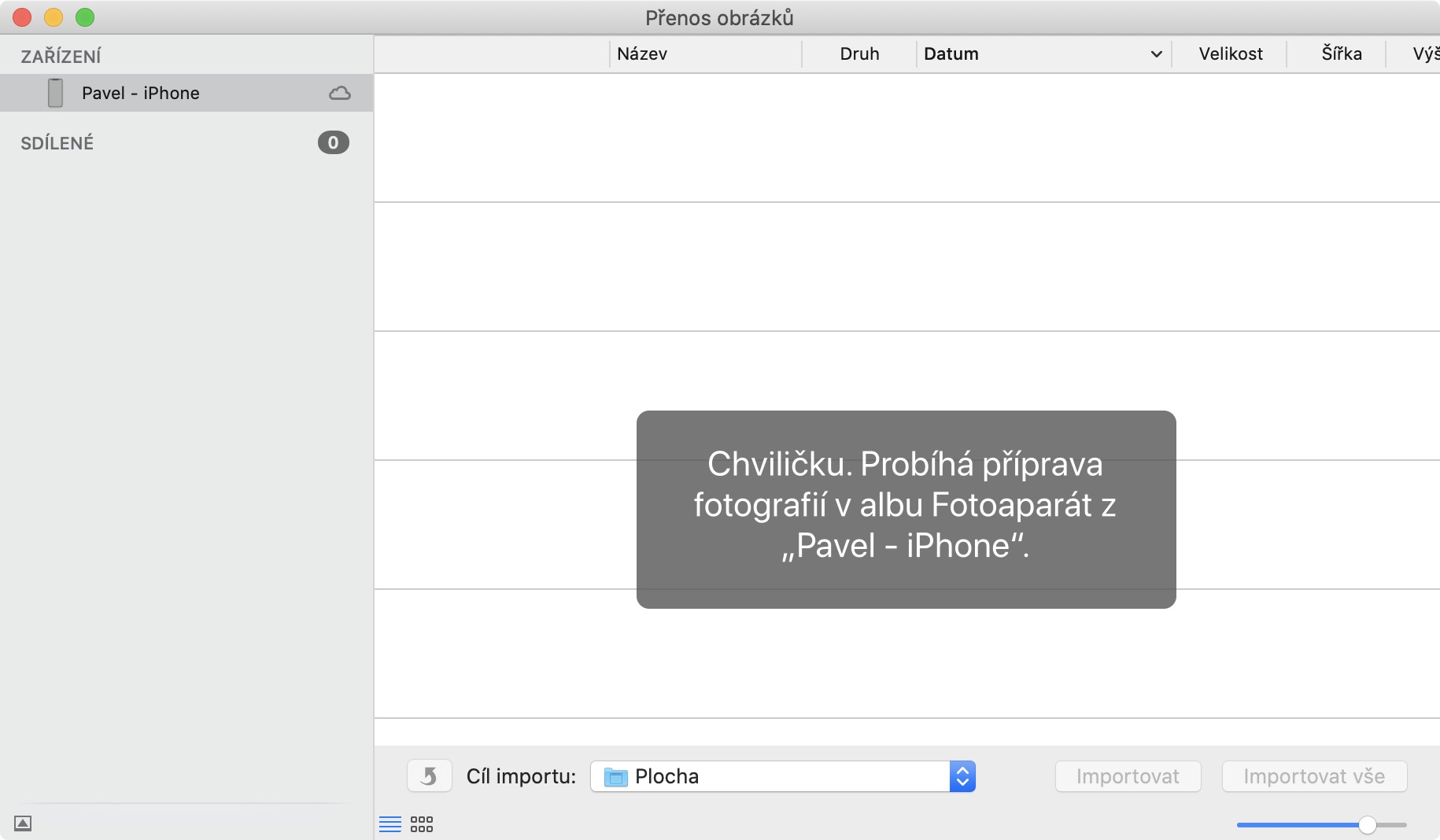This screenshot has height=840, width=1440.
Task: Click the iPhone device icon in sidebar
Action: [55, 93]
